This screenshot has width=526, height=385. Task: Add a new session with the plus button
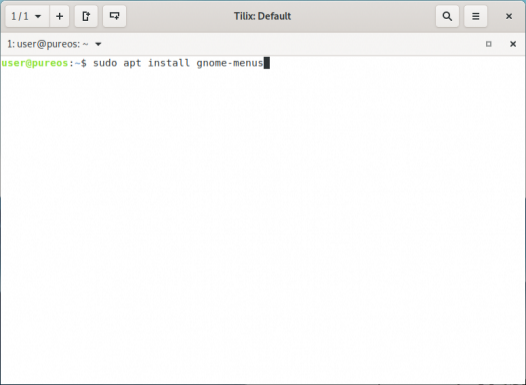point(59,16)
